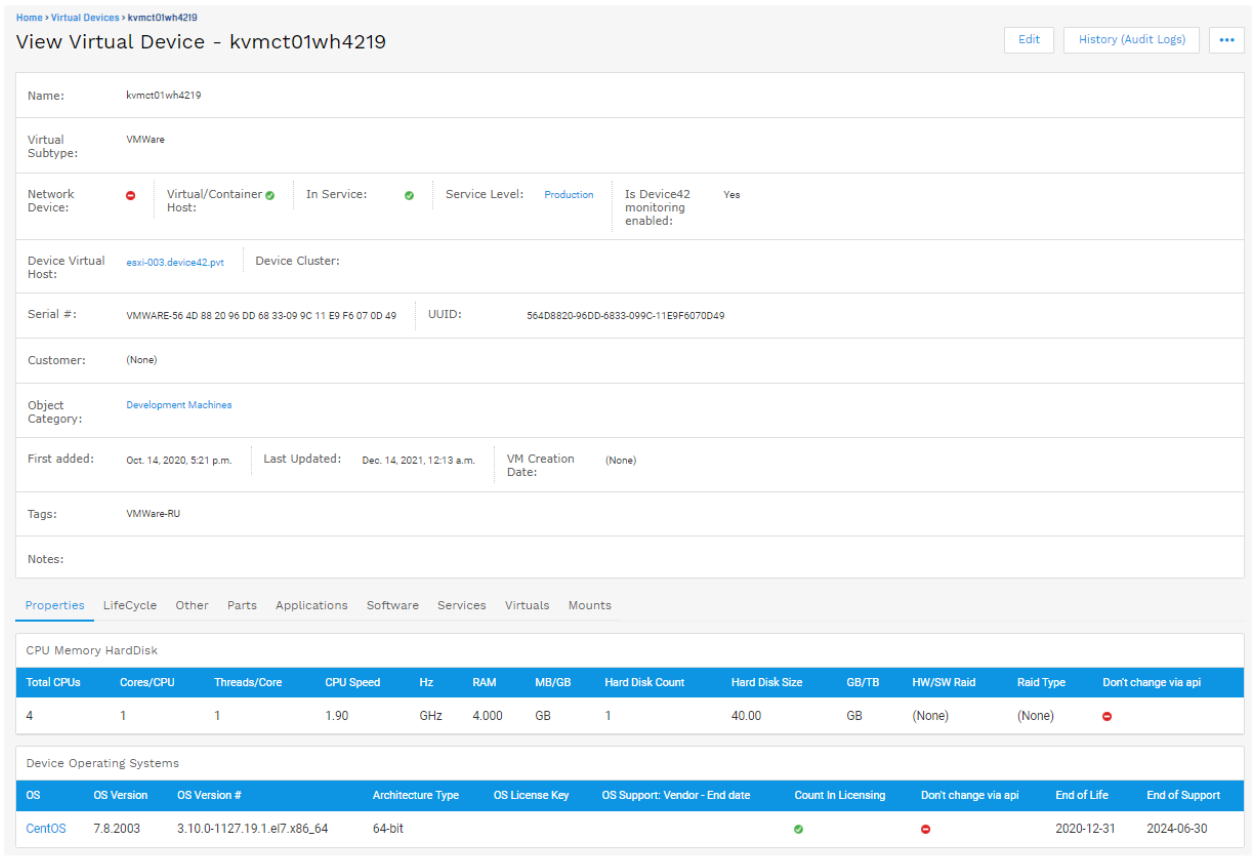The height and width of the screenshot is (860, 1253).
Task: Open host esxi-003.device42.pvt
Action: coord(175,262)
